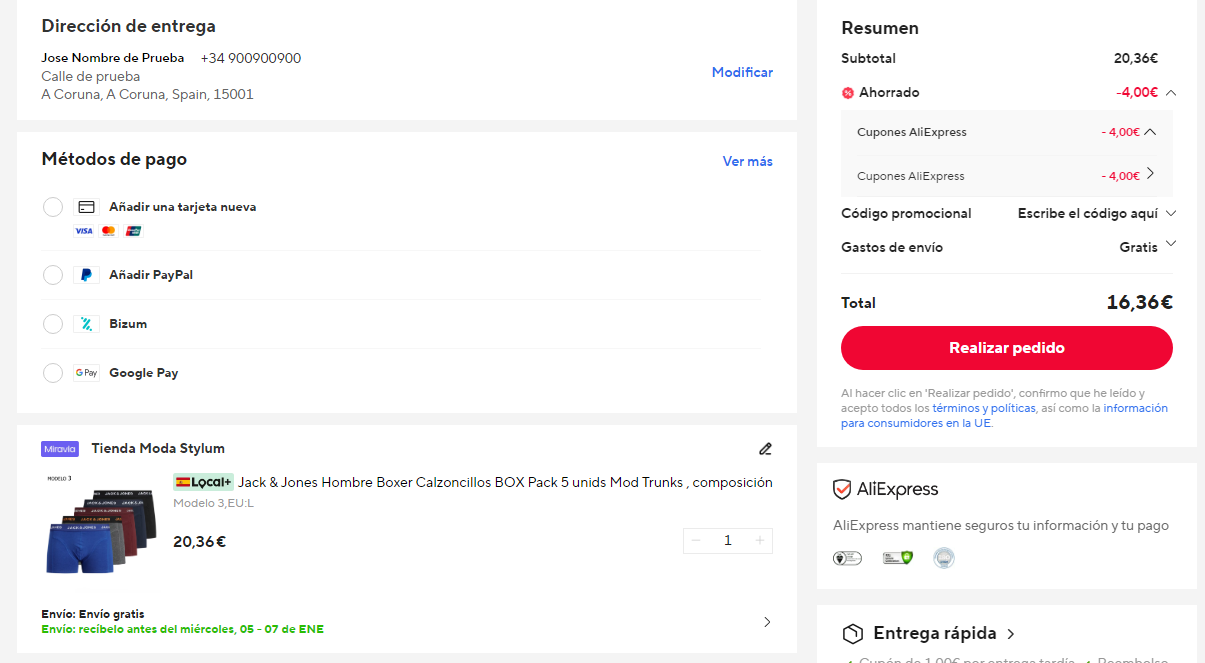Image resolution: width=1205 pixels, height=663 pixels.
Task: Open shipping options via the Envío arrow
Action: (767, 622)
